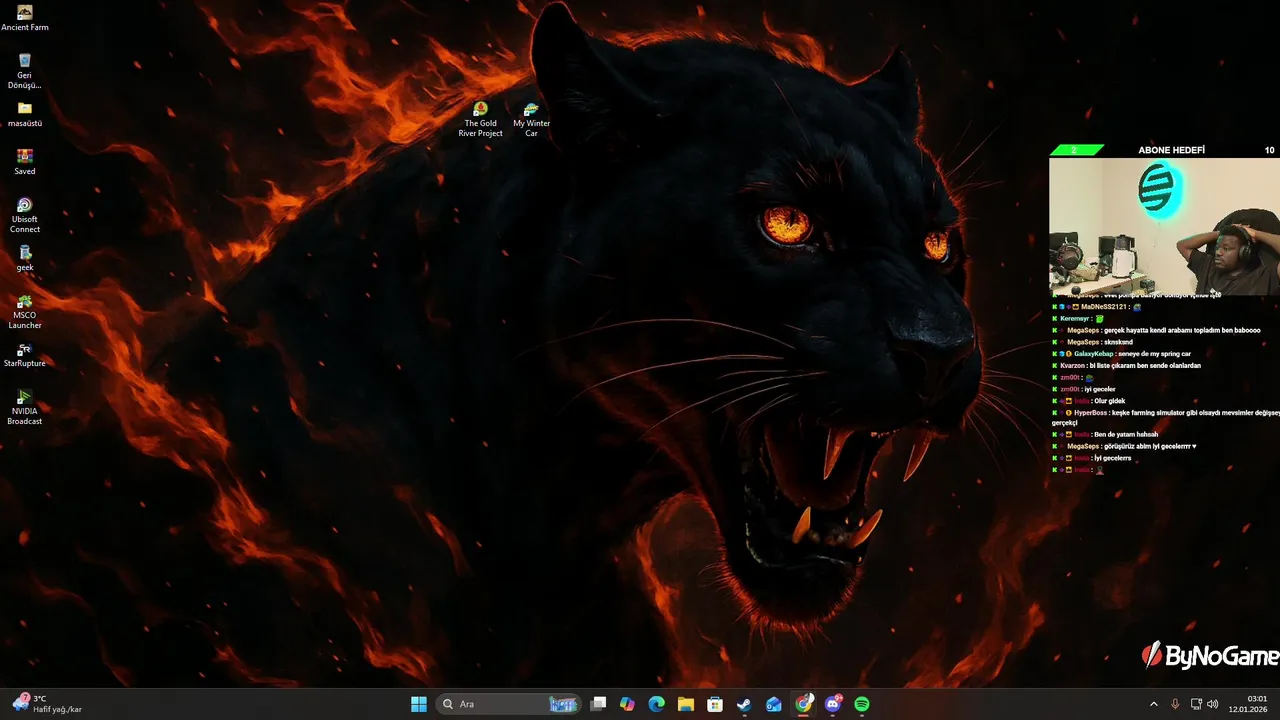This screenshot has height=720, width=1280.
Task: Select the masaüstü folder on desktop
Action: point(25,114)
